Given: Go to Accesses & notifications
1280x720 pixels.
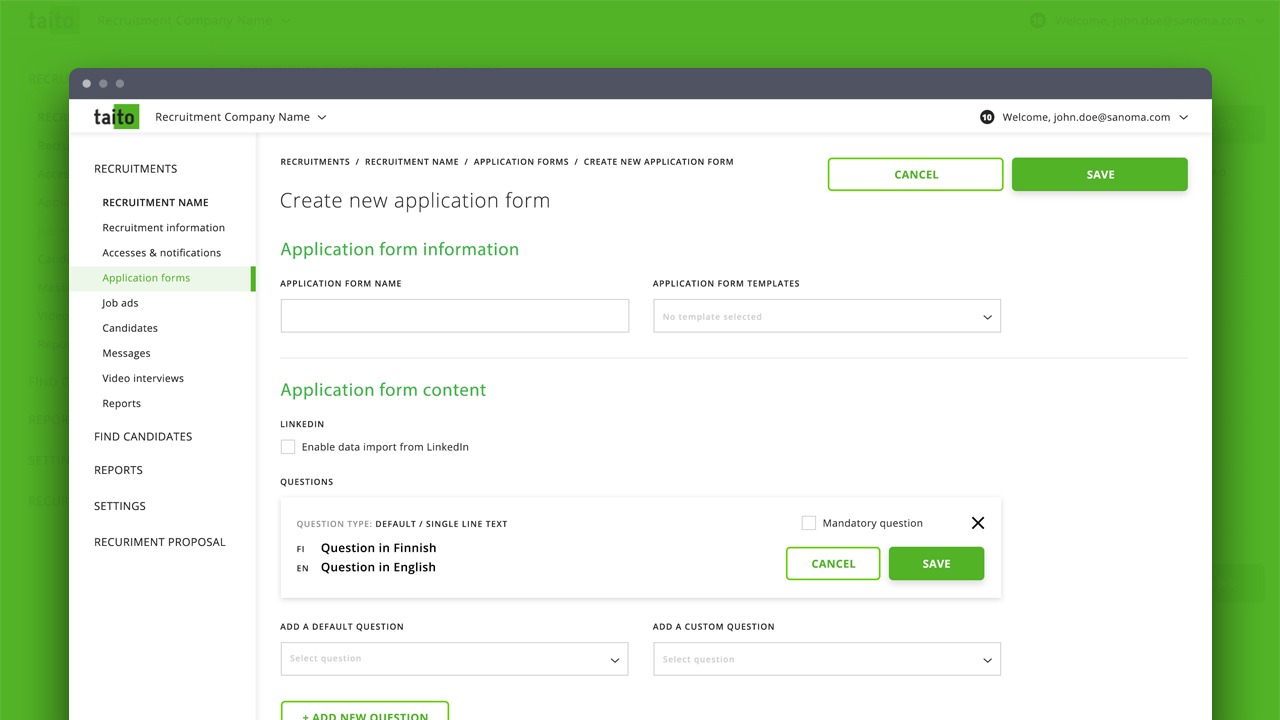Looking at the screenshot, I should pos(162,253).
